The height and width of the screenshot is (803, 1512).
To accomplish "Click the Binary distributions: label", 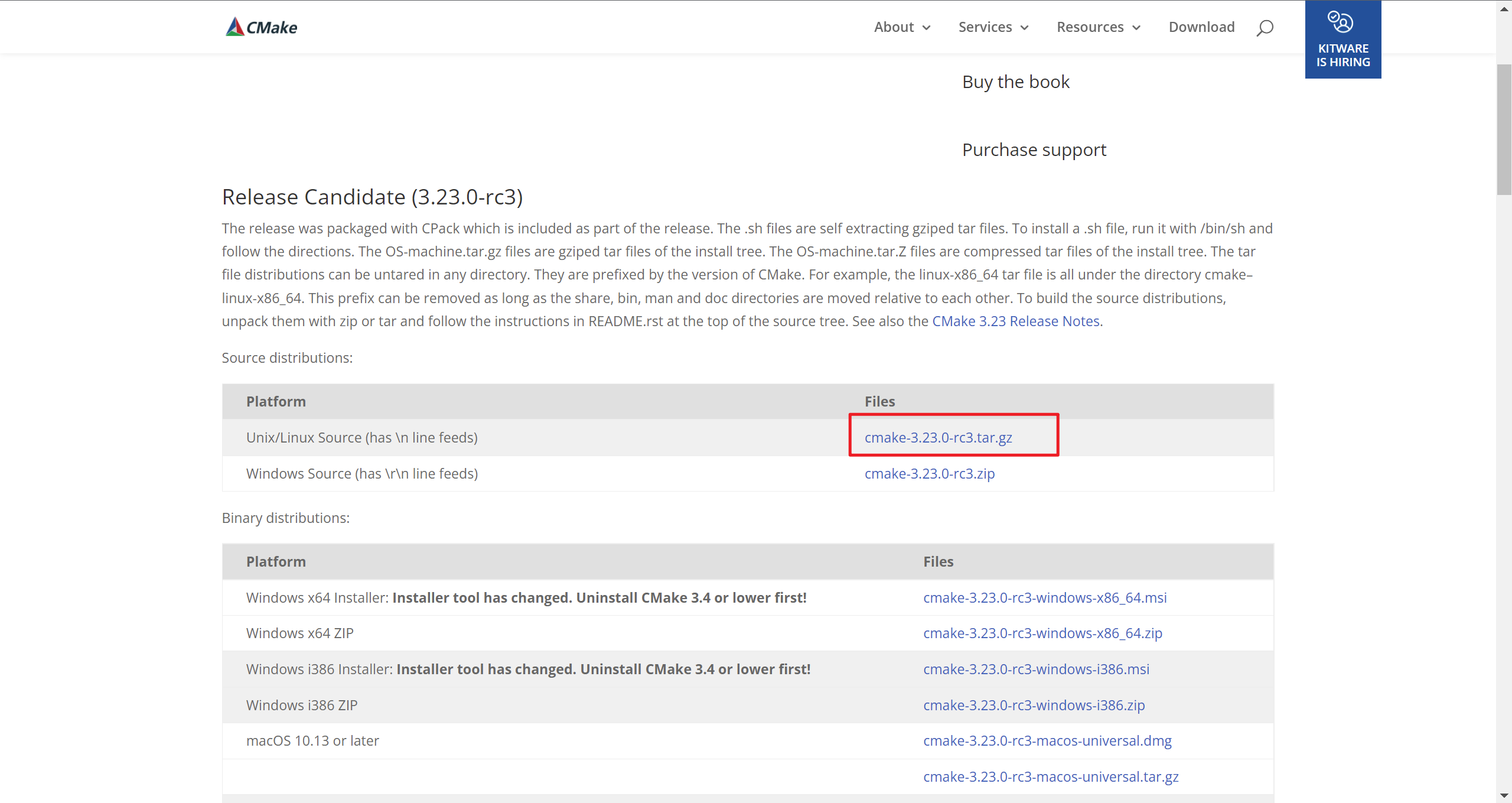I will 286,518.
